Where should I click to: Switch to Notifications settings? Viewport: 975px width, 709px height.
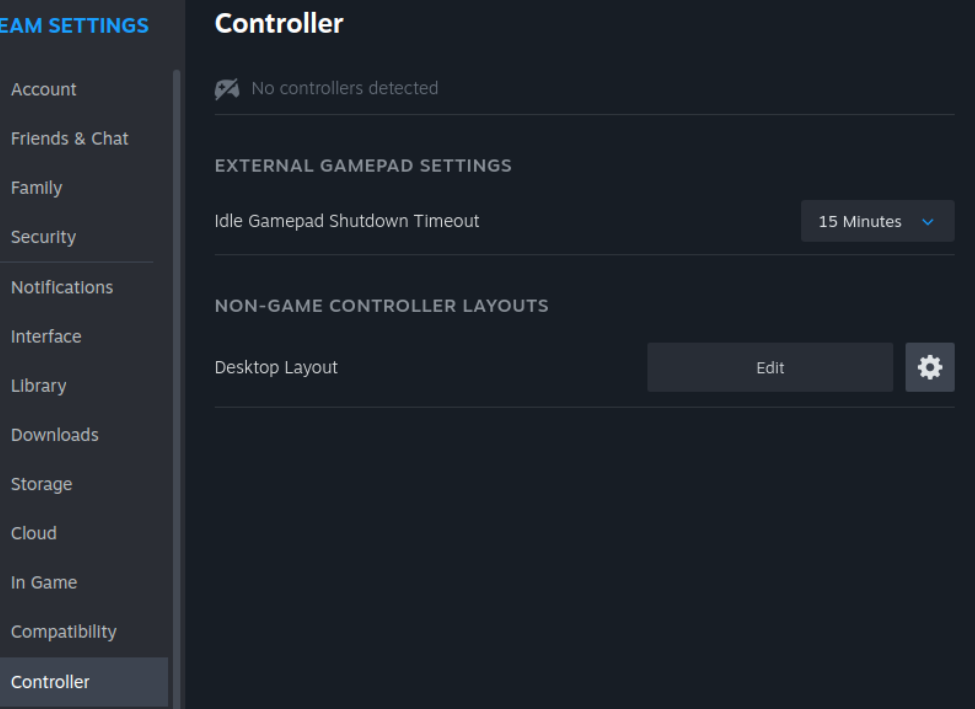[62, 287]
